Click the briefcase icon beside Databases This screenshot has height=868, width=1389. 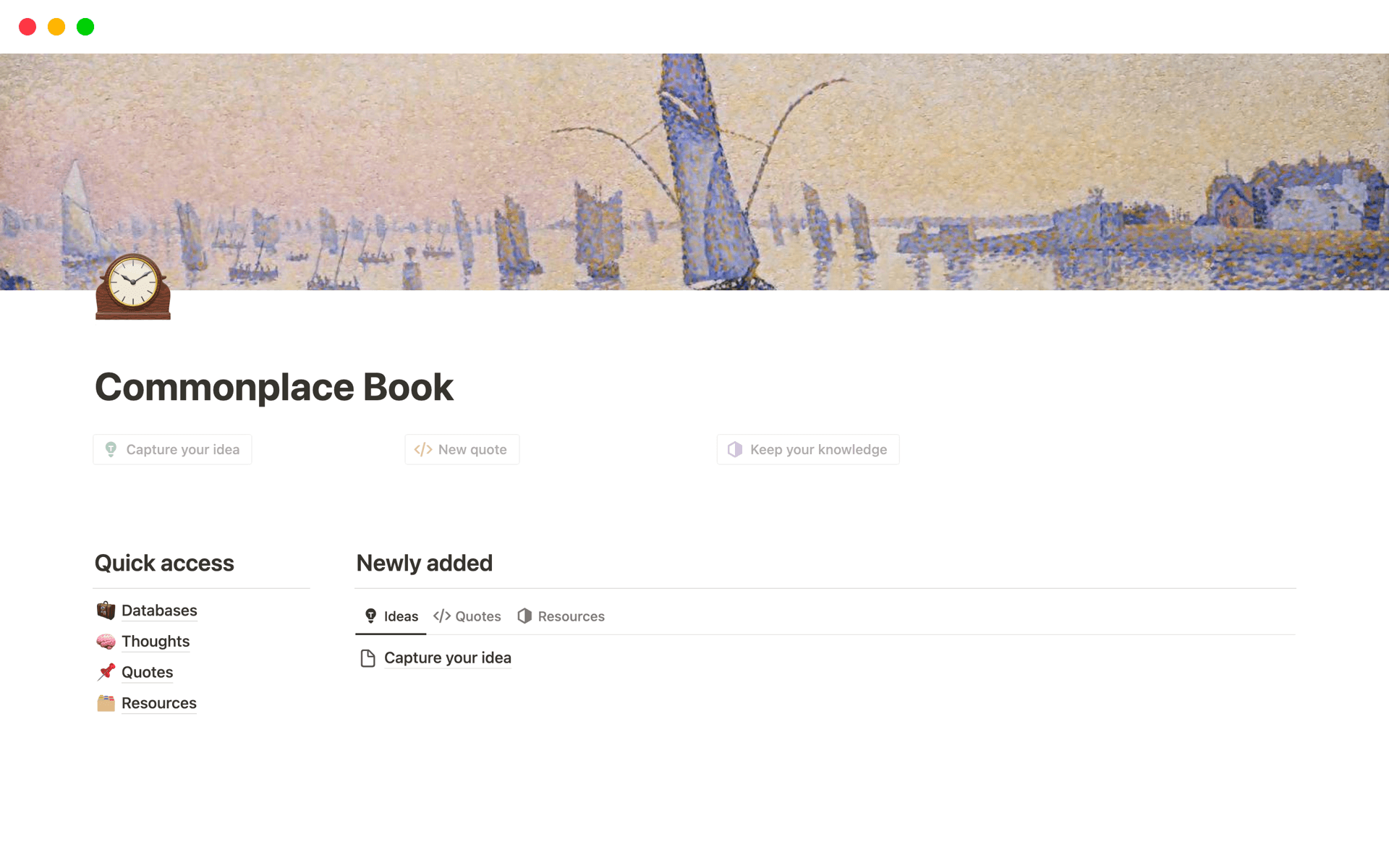tap(106, 610)
